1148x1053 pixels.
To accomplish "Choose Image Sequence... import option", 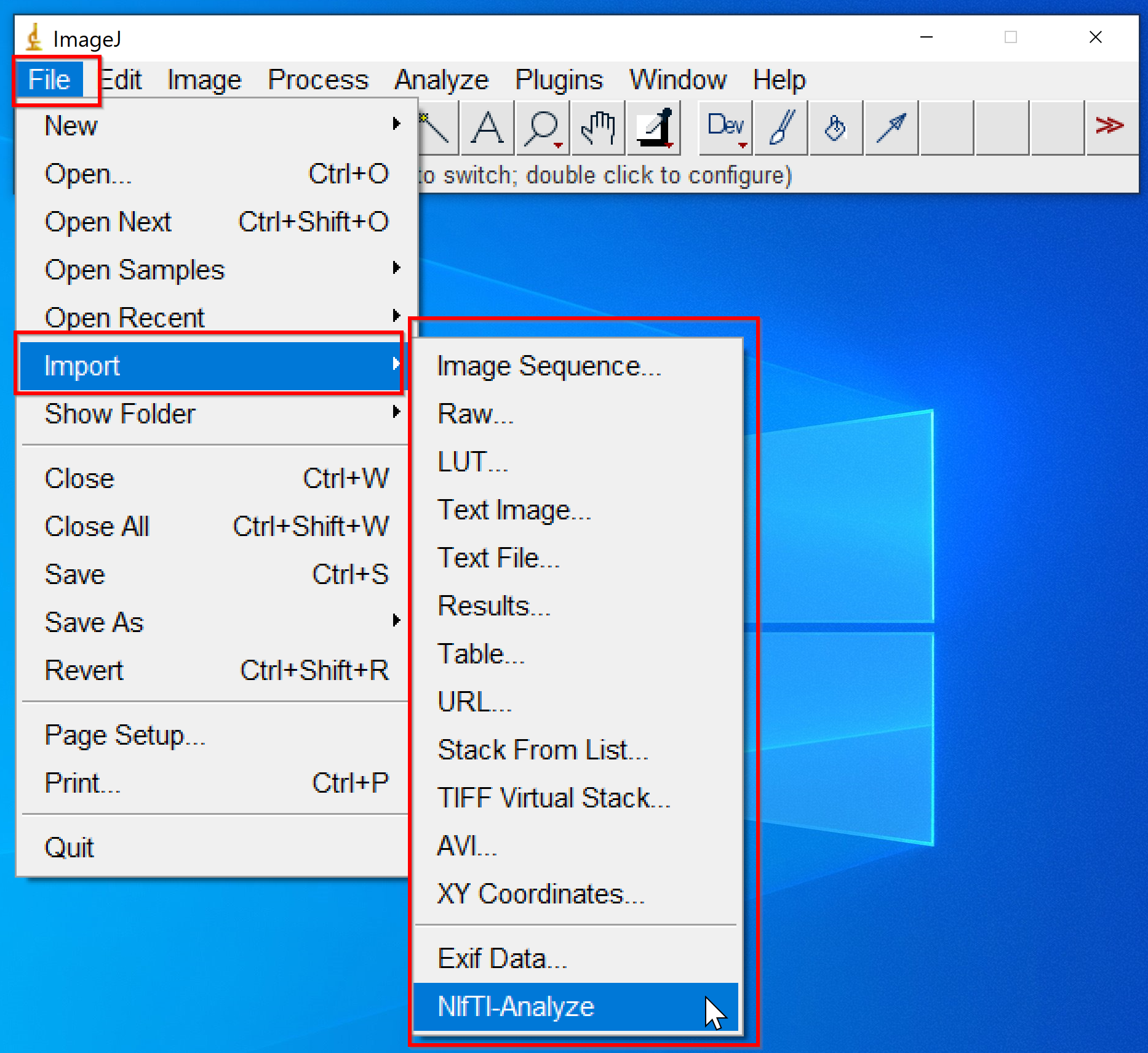I will [549, 366].
